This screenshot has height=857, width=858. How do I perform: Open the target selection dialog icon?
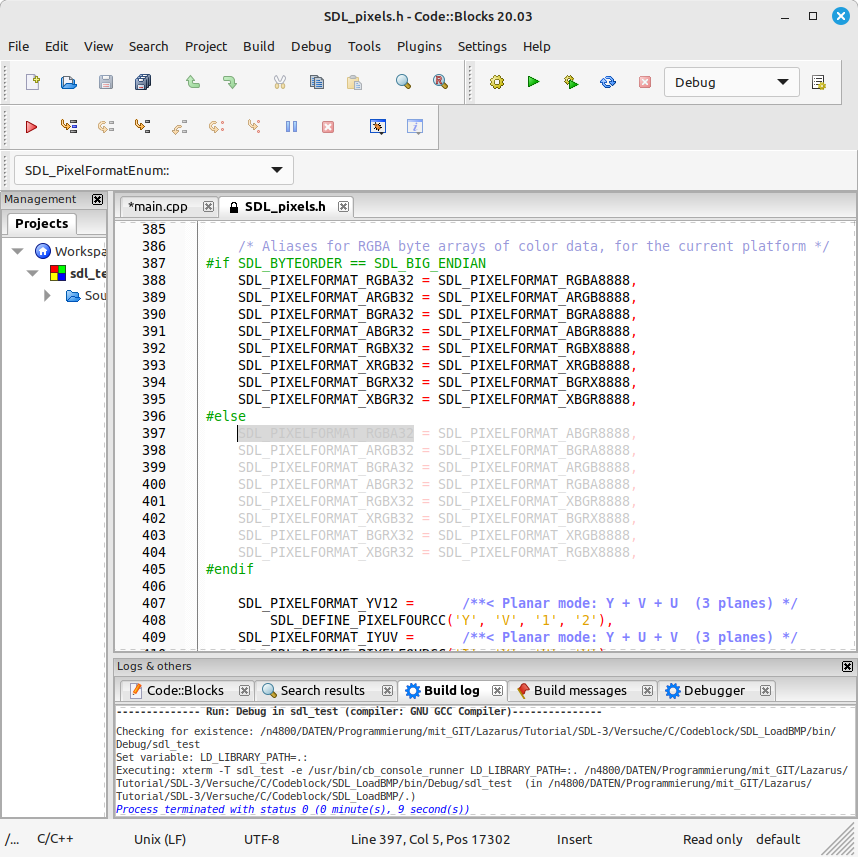tap(819, 82)
